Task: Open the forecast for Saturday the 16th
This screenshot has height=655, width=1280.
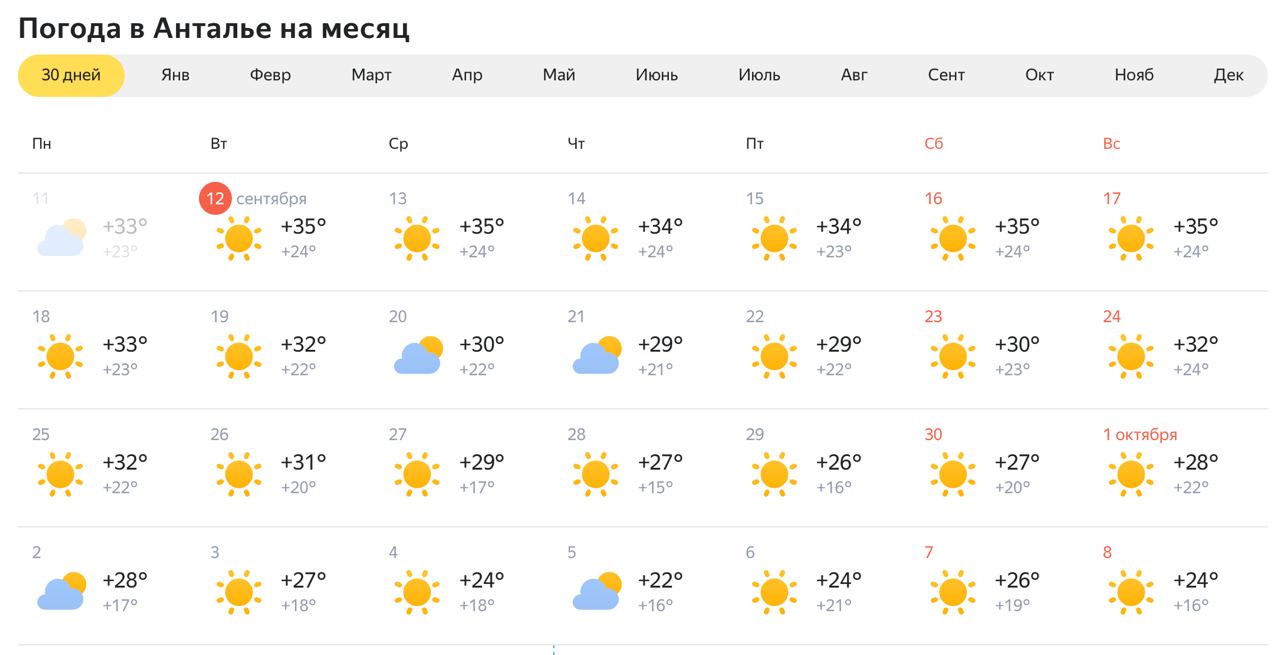Action: [1000, 232]
